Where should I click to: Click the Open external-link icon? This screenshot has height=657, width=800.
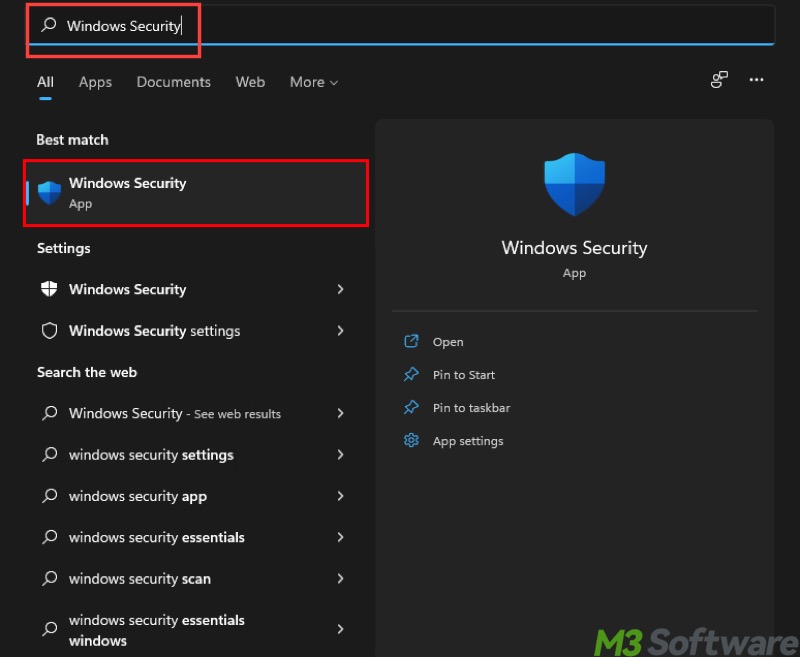(x=411, y=341)
